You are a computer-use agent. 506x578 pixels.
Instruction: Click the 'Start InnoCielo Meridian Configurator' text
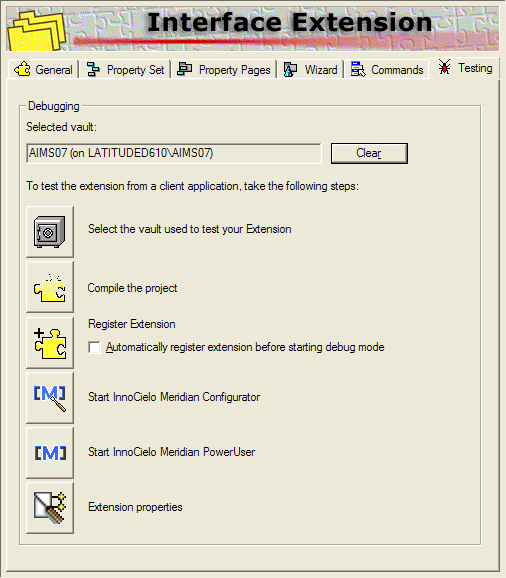pos(174,397)
